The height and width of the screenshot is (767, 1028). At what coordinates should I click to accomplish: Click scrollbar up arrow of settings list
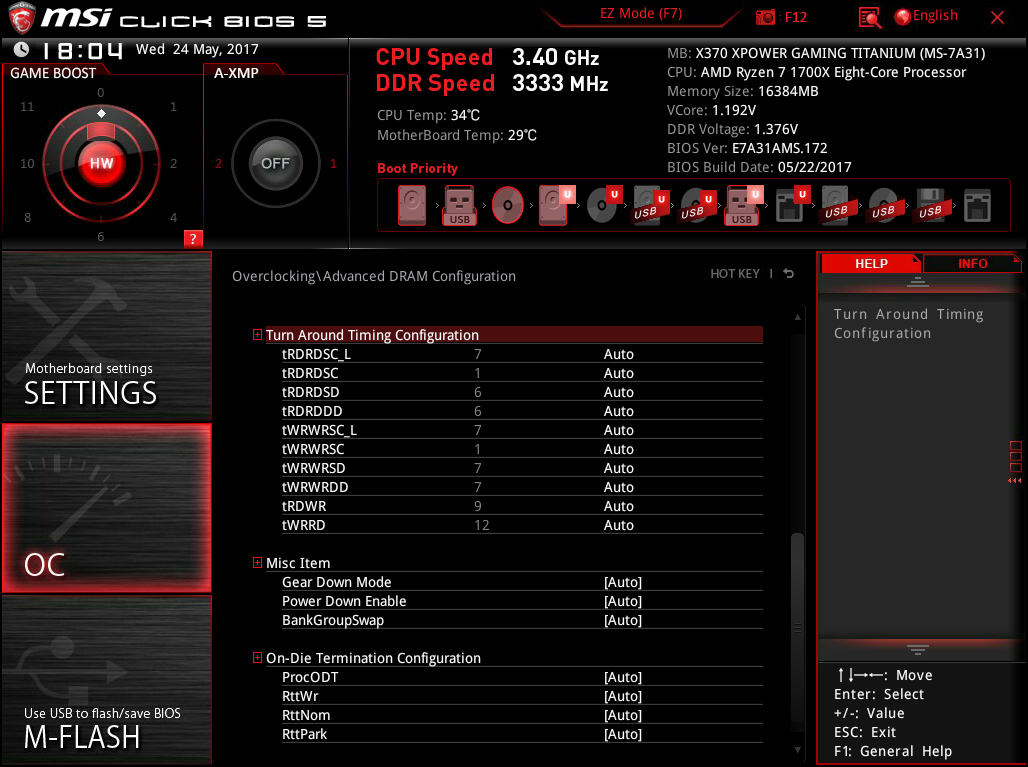(798, 317)
